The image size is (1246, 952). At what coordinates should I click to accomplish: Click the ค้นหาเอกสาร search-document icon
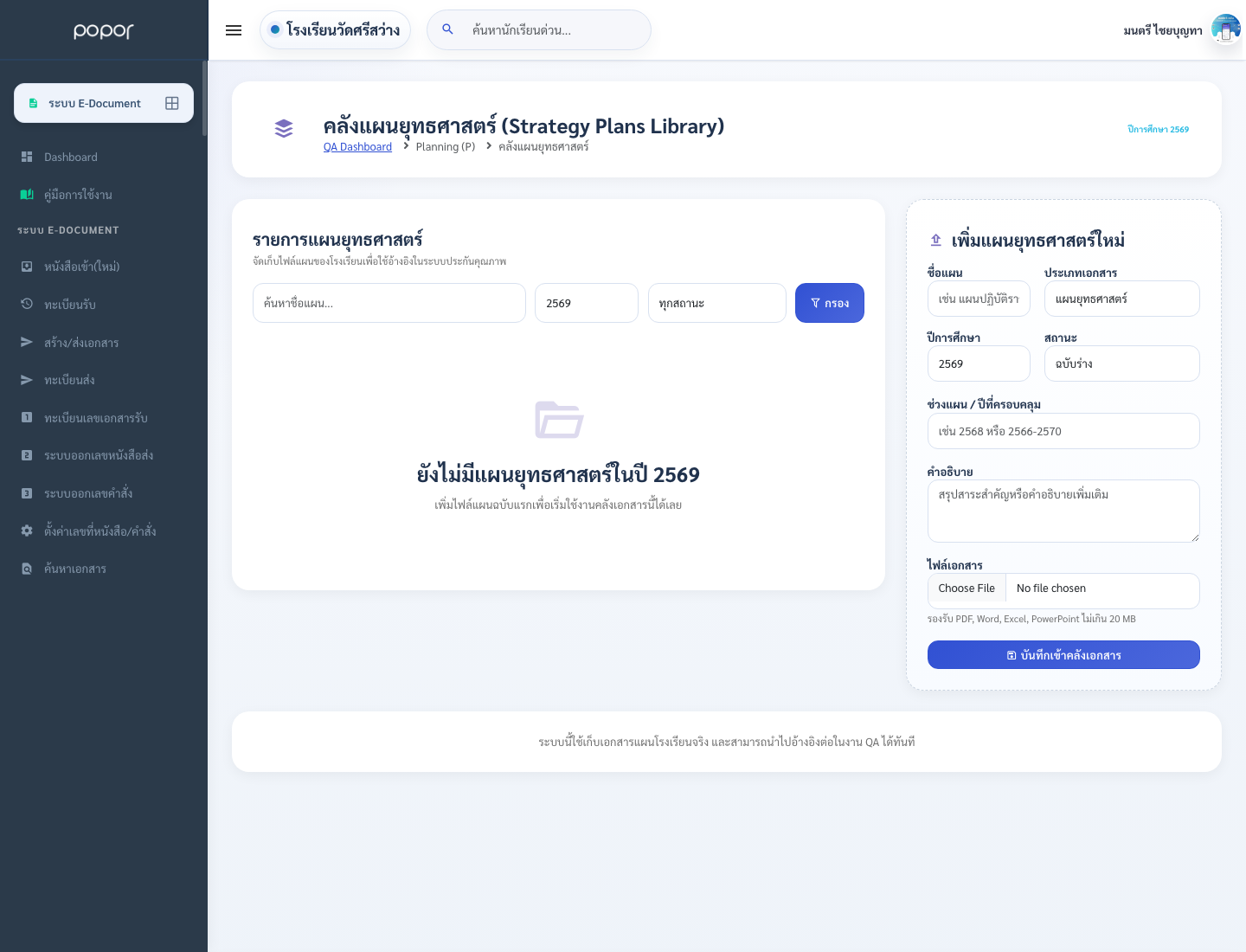coord(27,569)
